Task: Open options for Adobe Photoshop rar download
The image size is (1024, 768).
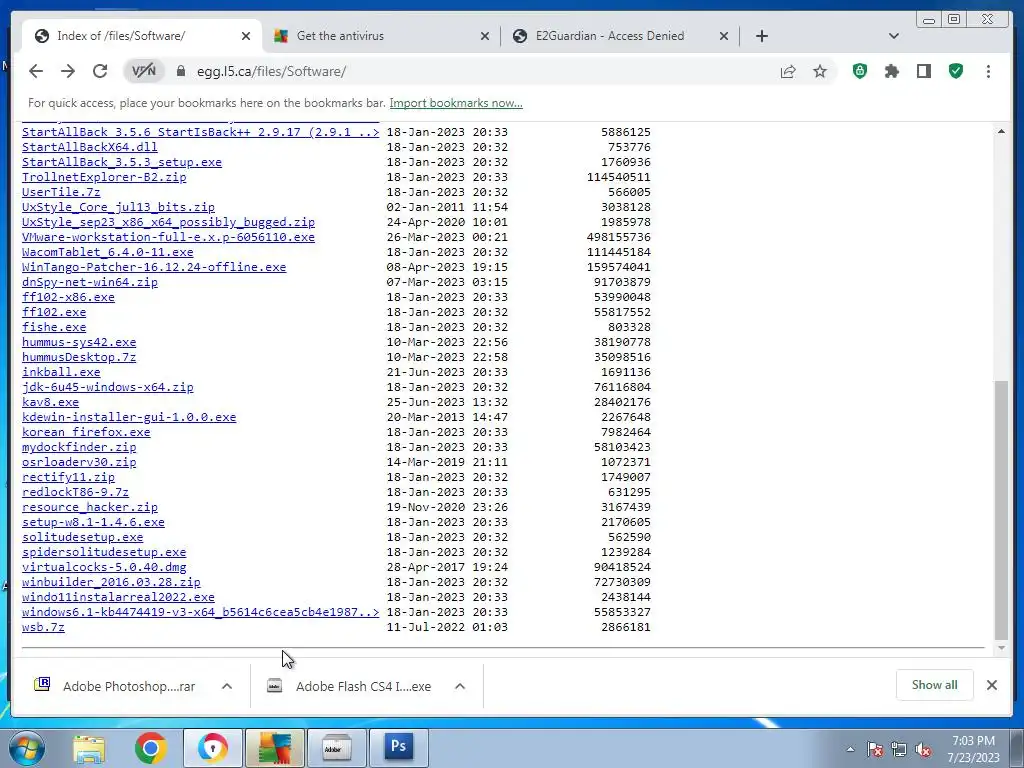Action: tap(227, 686)
